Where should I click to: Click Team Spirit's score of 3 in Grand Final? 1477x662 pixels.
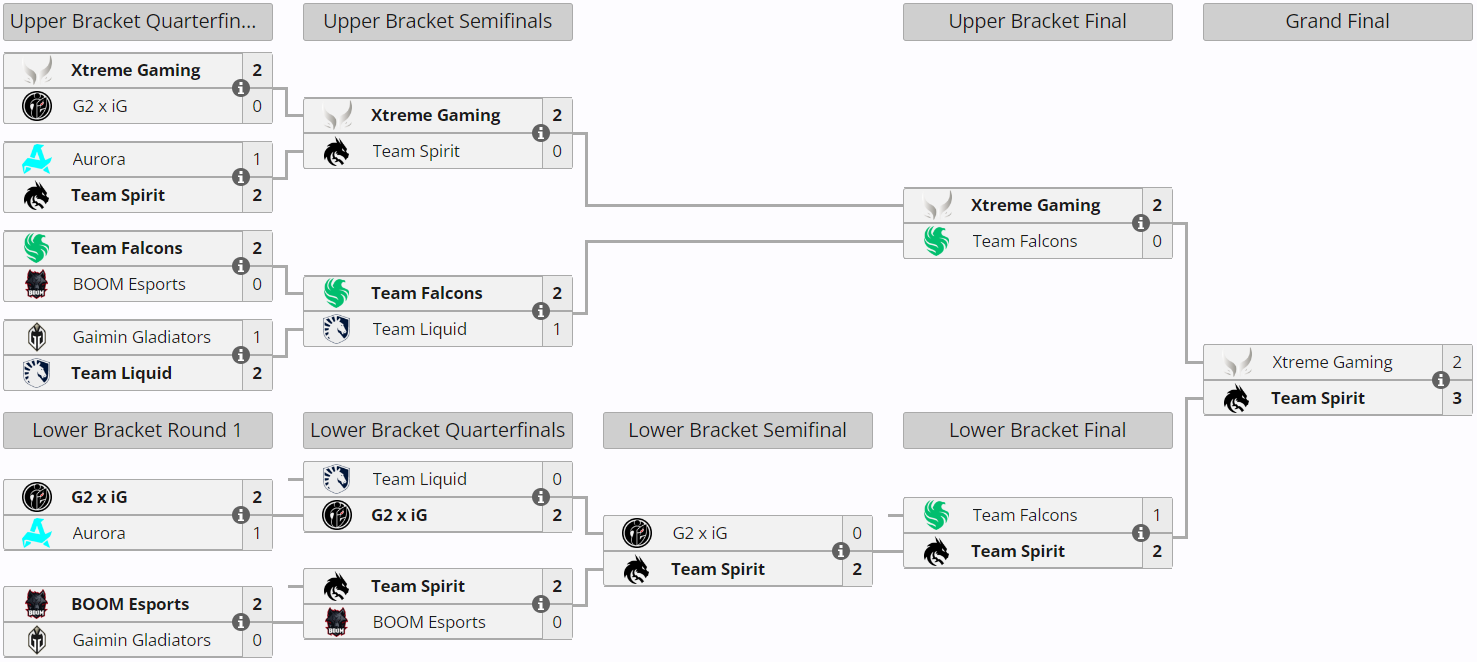point(1457,399)
